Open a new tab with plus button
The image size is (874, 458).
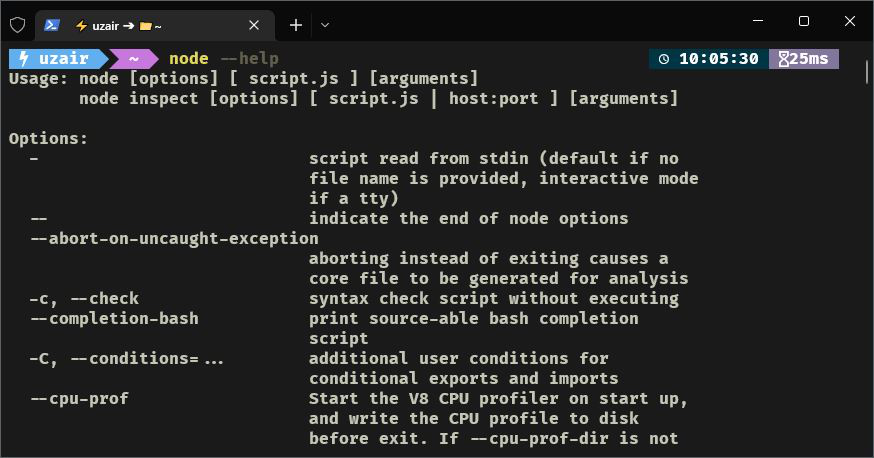[x=296, y=25]
